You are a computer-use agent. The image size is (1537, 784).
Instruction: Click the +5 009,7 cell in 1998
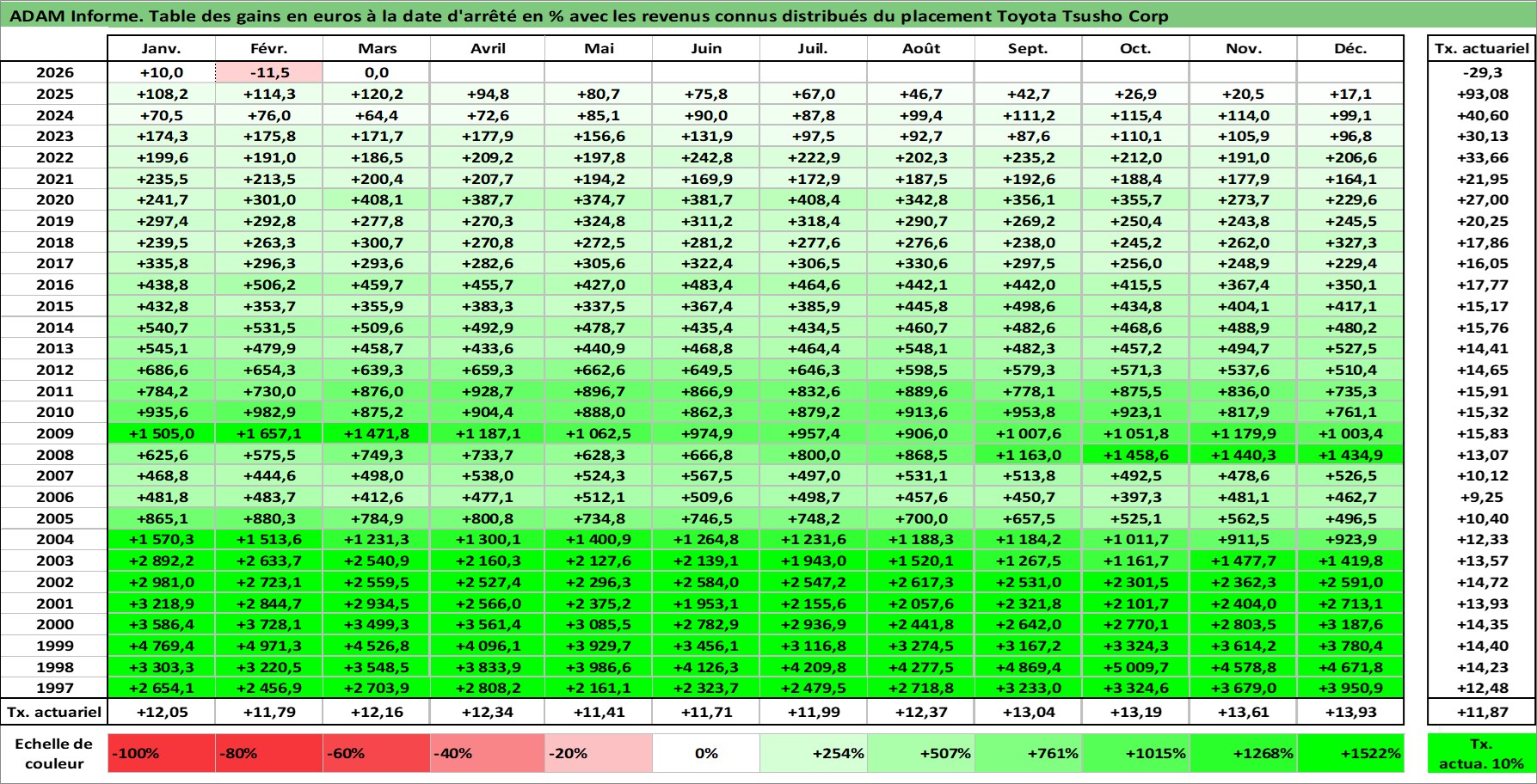1135,667
